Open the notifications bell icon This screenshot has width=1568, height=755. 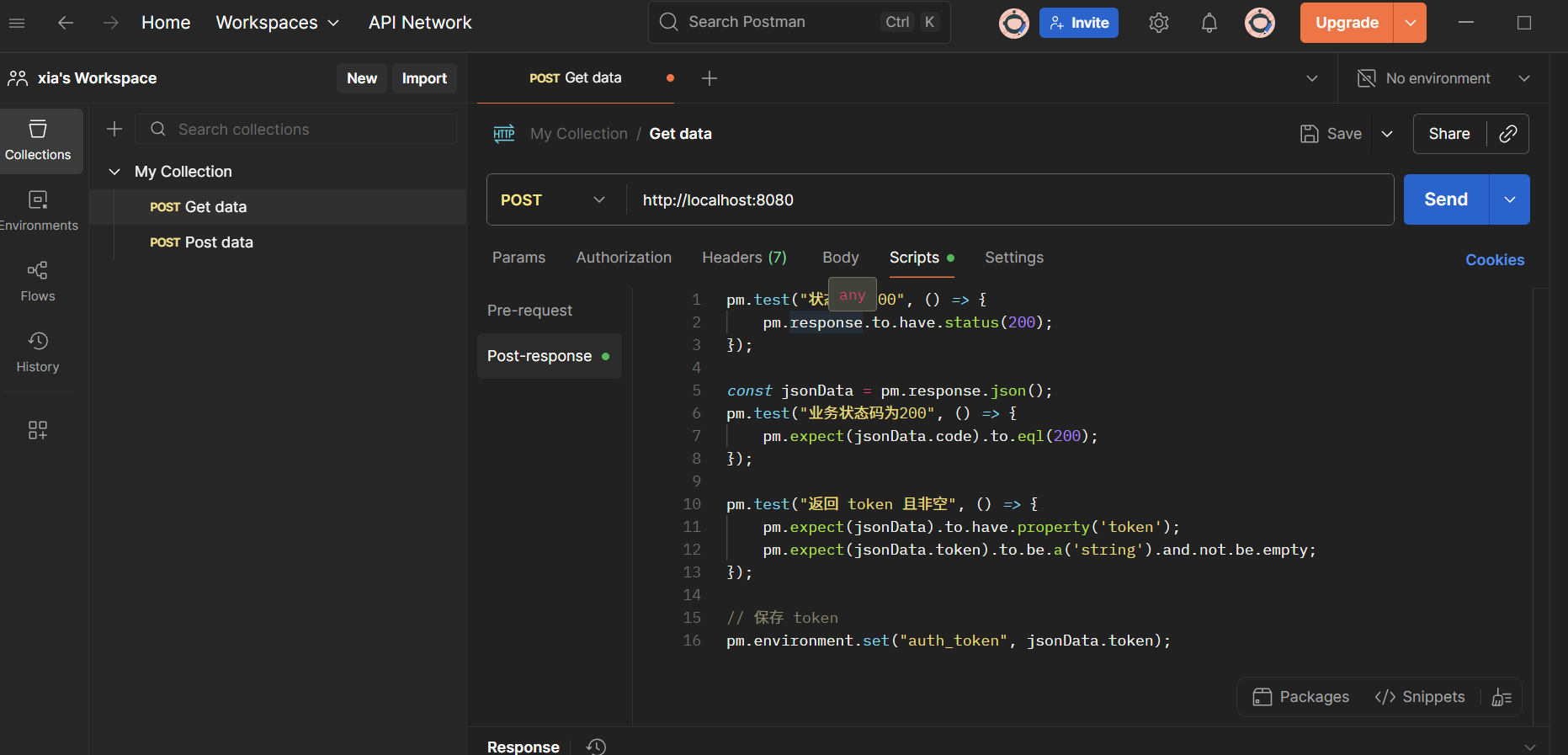point(1209,23)
